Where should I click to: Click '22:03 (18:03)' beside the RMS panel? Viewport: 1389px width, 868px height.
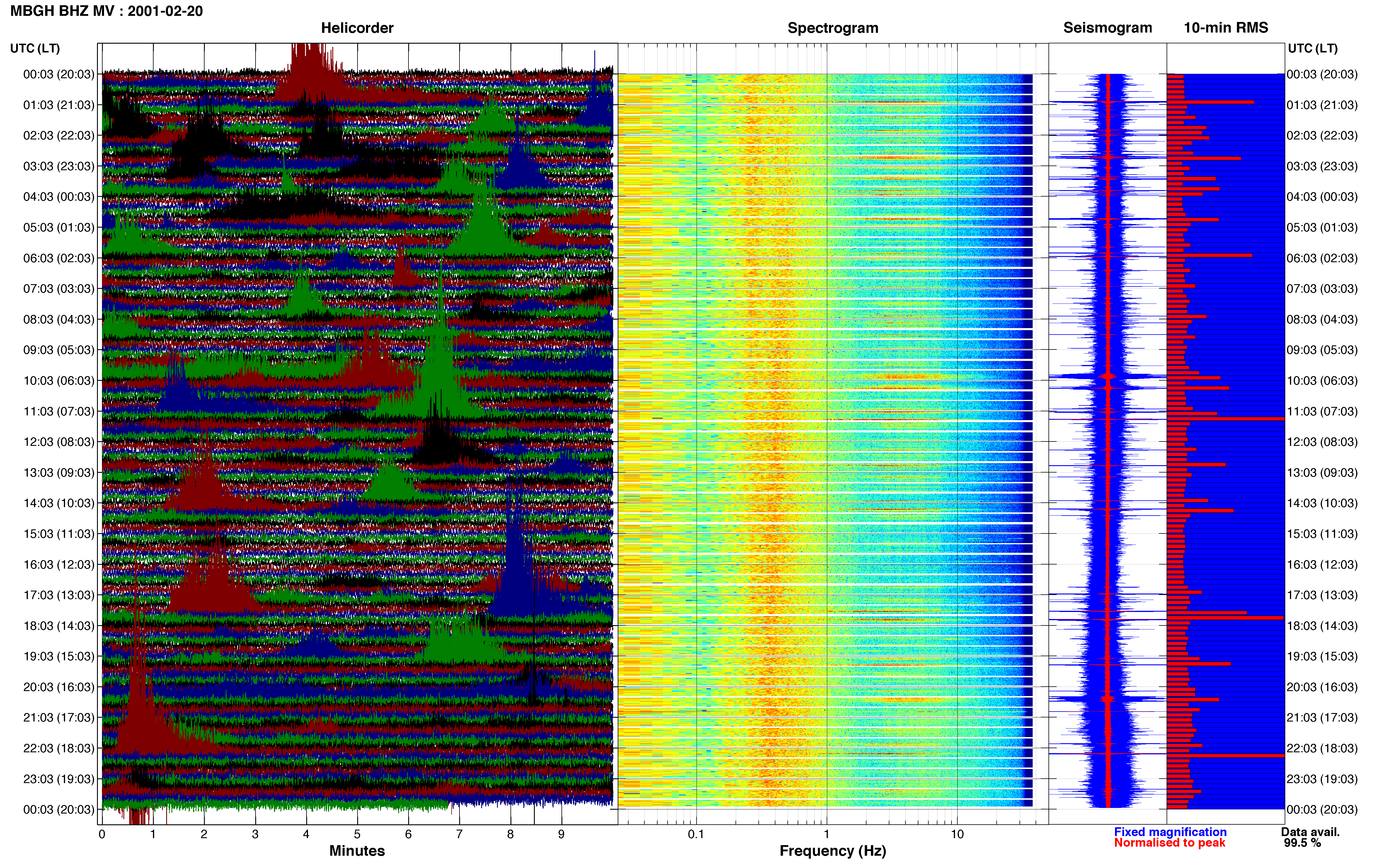pos(1322,748)
